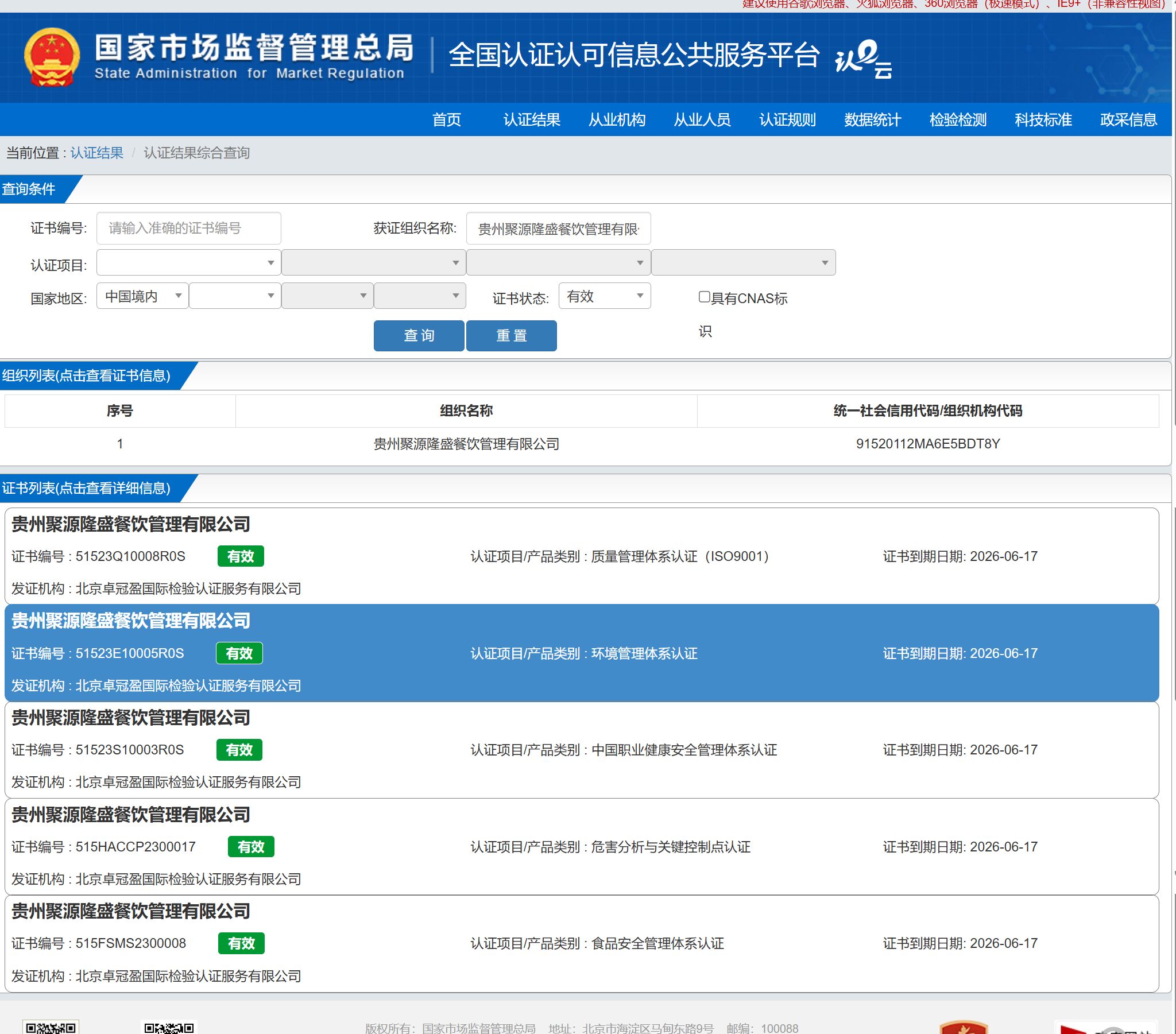The width and height of the screenshot is (1176, 1034).
Task: Open the left QR code at page bottom
Action: [x=51, y=1027]
